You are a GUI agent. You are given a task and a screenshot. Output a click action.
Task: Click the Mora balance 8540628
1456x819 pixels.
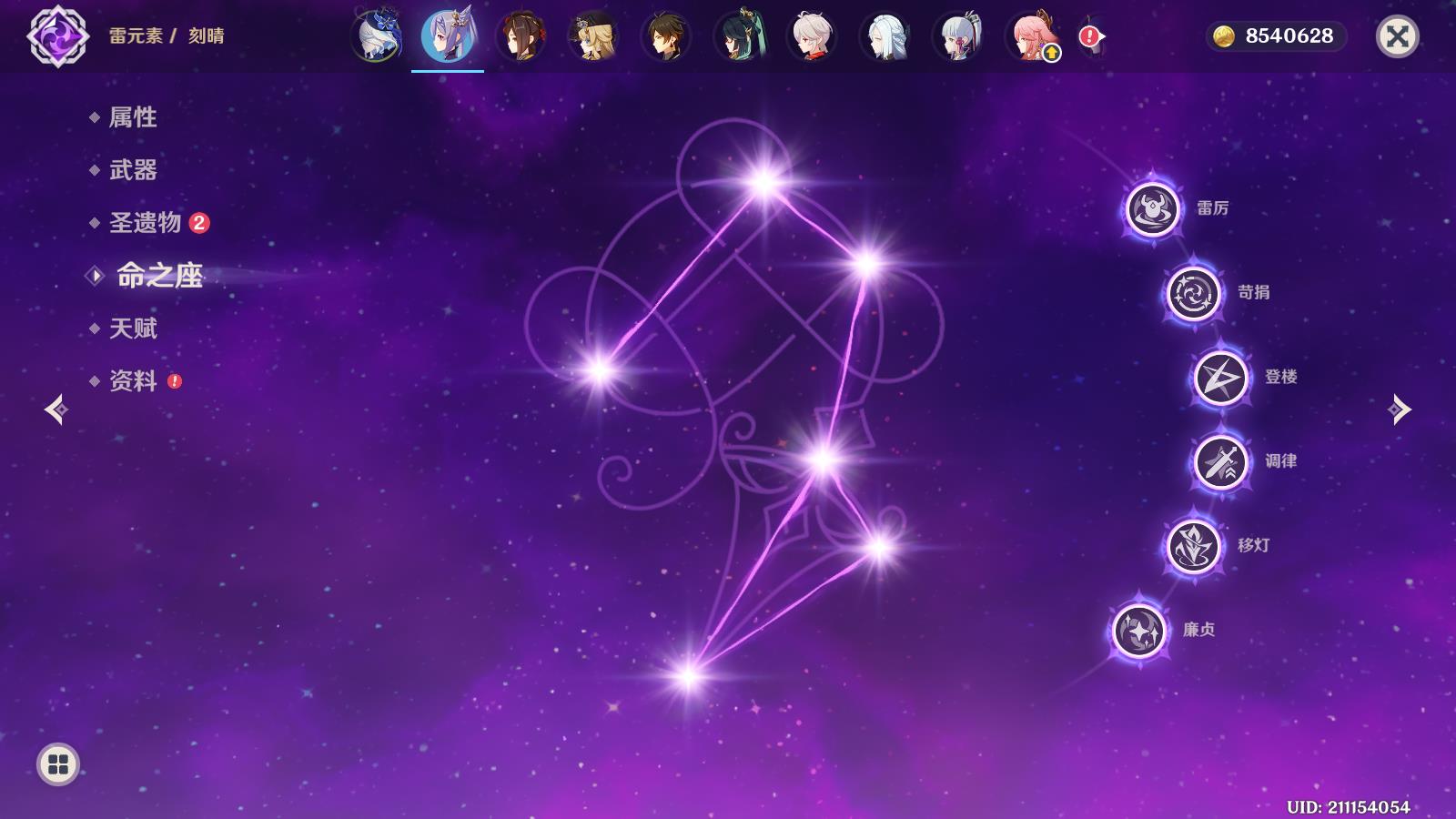[x=1289, y=35]
